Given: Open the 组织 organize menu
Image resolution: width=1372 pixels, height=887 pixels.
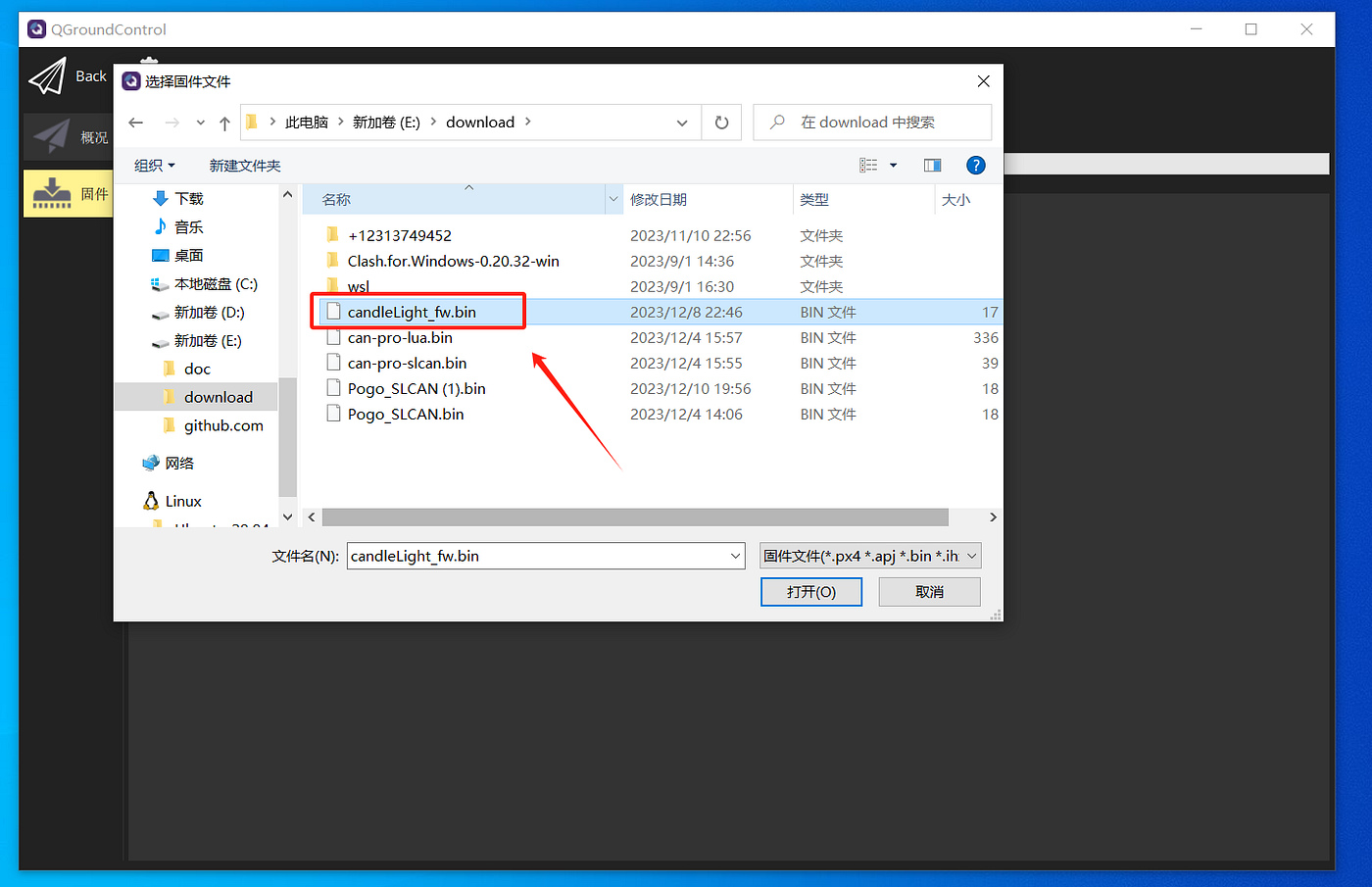Looking at the screenshot, I should (155, 166).
